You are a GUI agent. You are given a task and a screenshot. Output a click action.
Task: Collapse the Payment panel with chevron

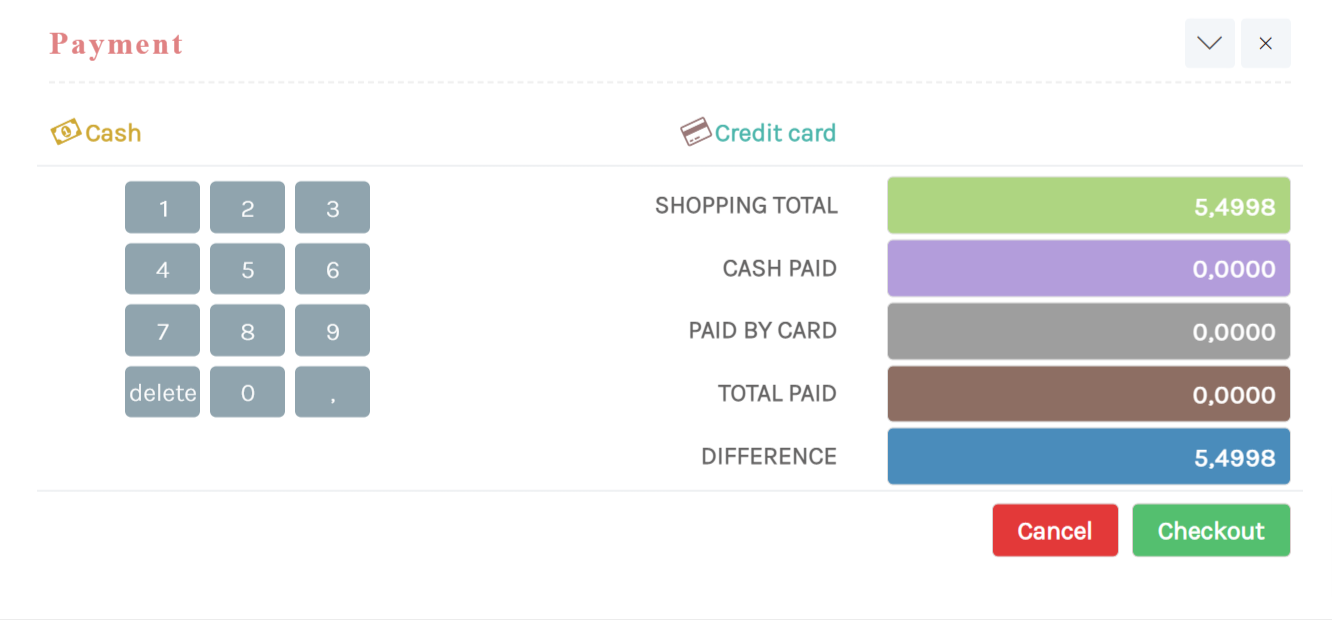(x=1210, y=43)
